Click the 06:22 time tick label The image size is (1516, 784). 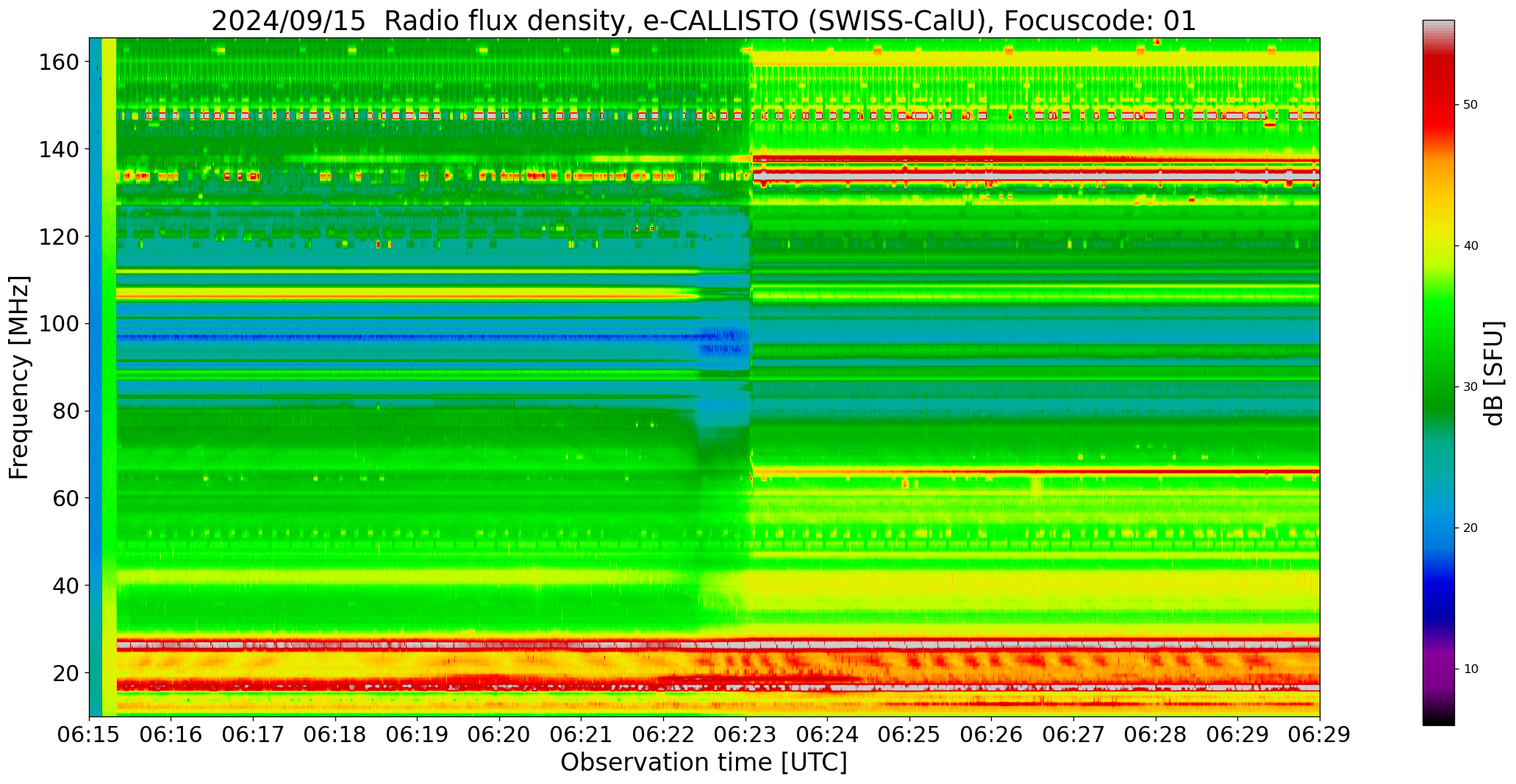pos(663,734)
